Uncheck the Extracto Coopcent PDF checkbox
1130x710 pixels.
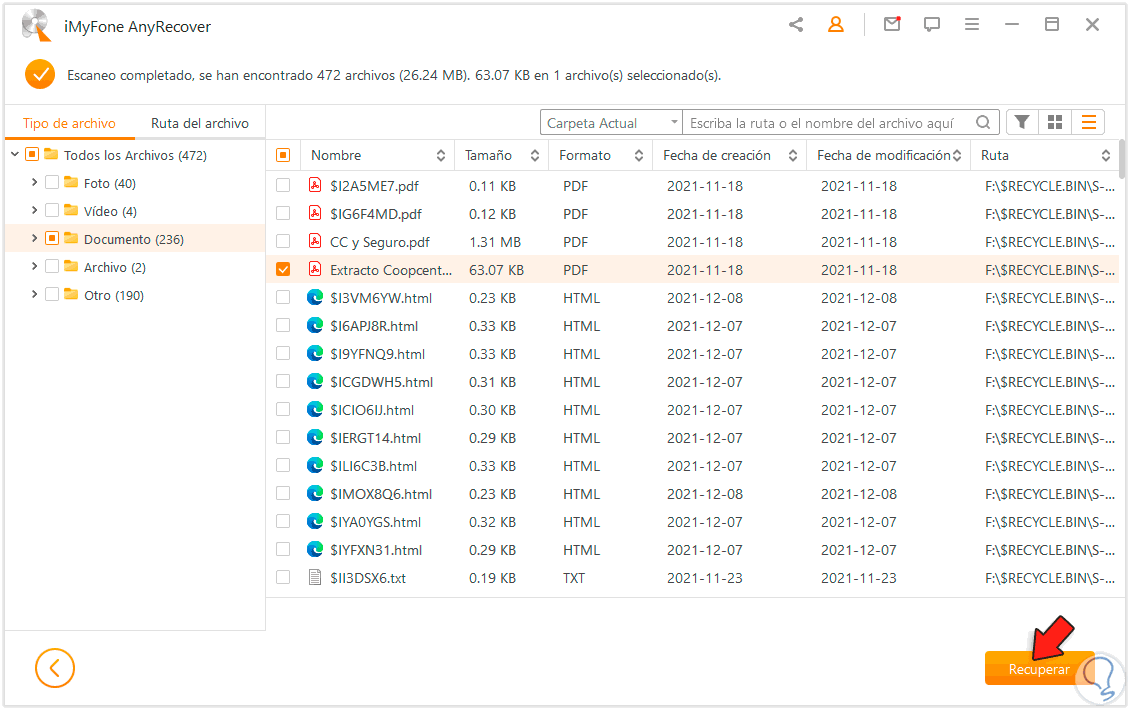click(x=283, y=270)
